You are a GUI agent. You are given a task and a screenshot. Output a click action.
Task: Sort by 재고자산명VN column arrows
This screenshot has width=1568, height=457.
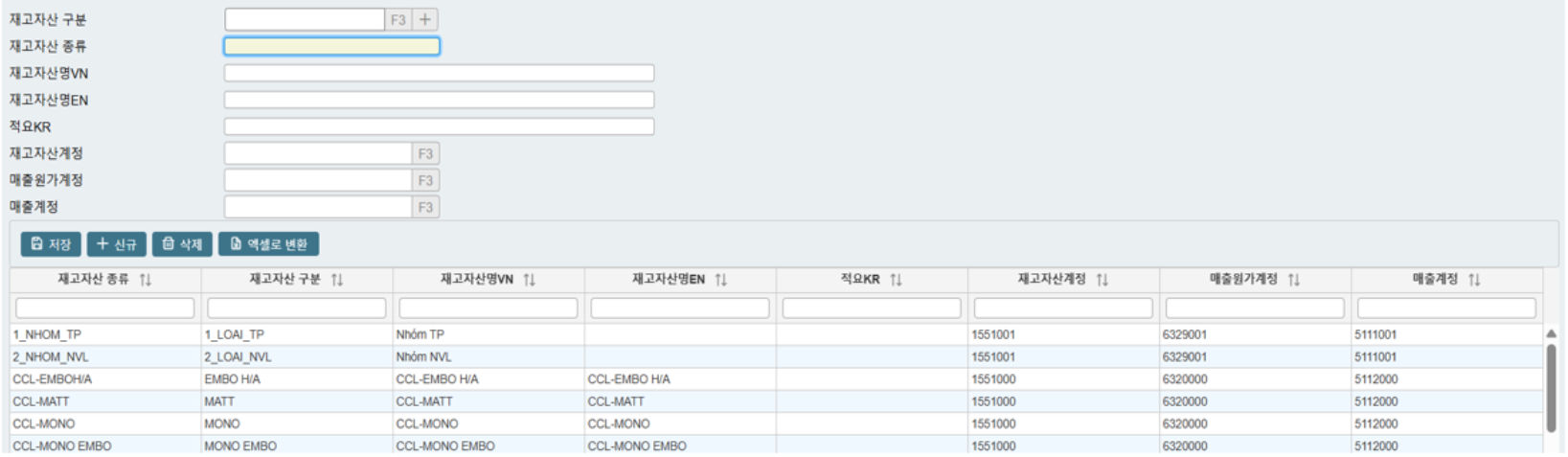pyautogui.click(x=530, y=280)
